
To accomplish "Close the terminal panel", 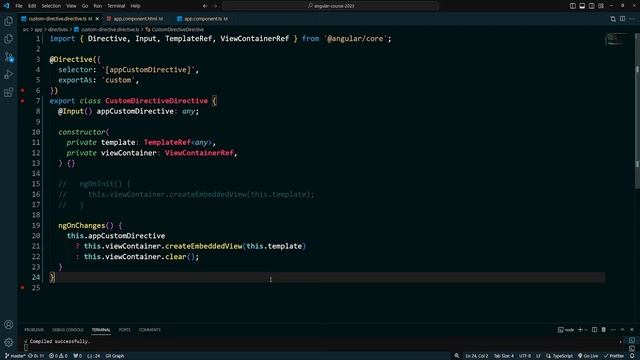I will [632, 330].
